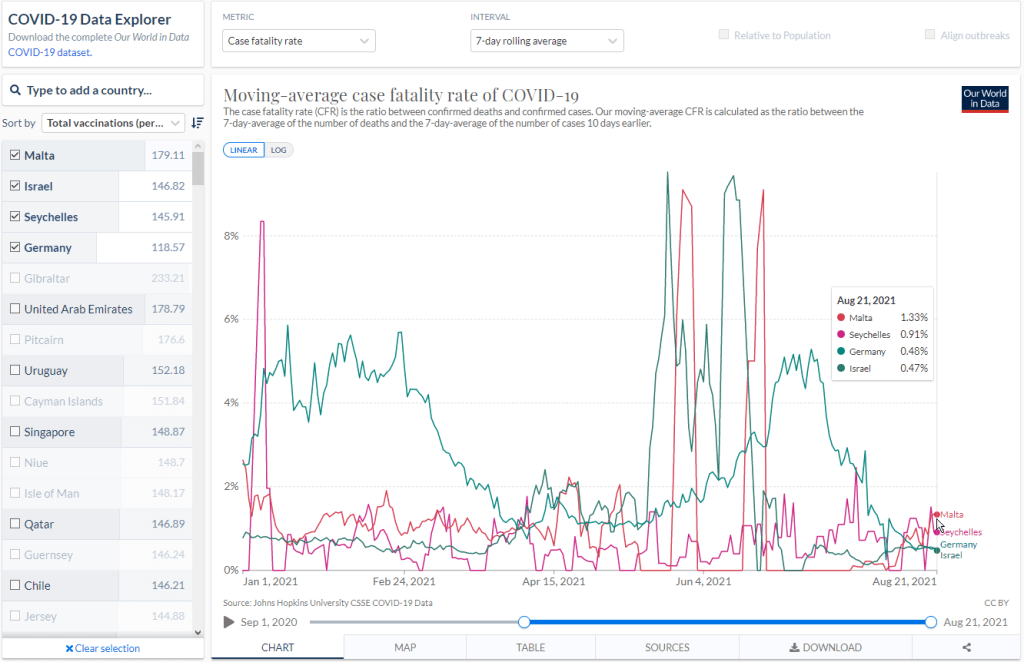Check the United Arab Emirates checkbox
The height and width of the screenshot is (662, 1024).
(14, 309)
